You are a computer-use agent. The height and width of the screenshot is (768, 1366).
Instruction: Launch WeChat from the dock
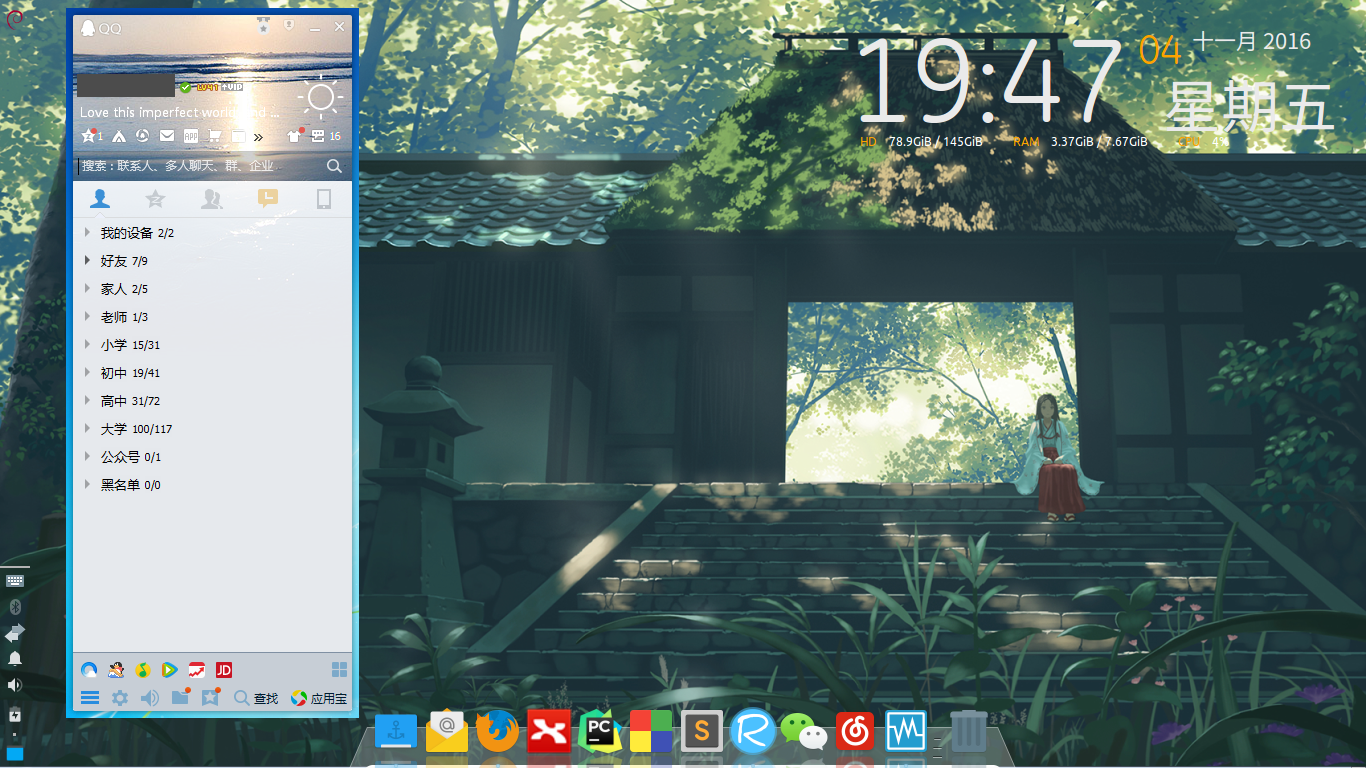point(804,731)
